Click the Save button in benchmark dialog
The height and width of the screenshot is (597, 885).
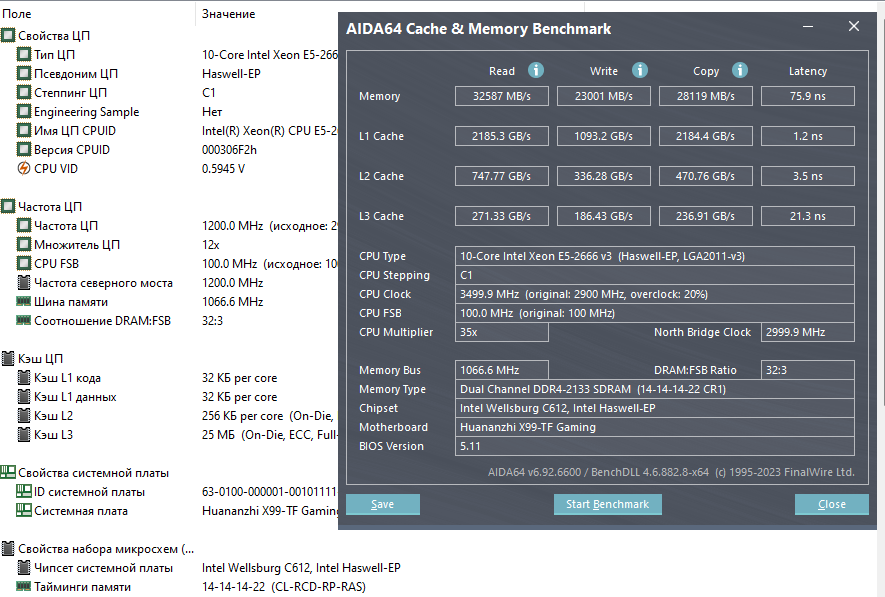pyautogui.click(x=383, y=504)
